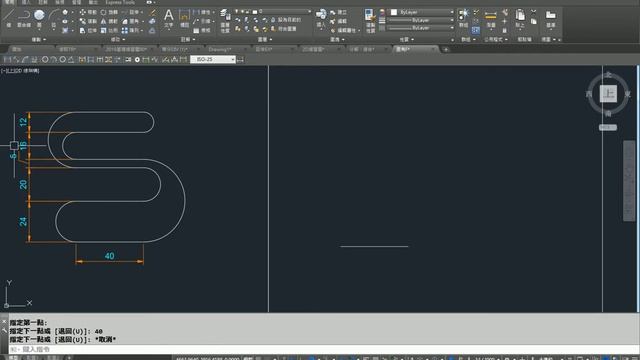Select the Dimension (標註) tool

184,19
